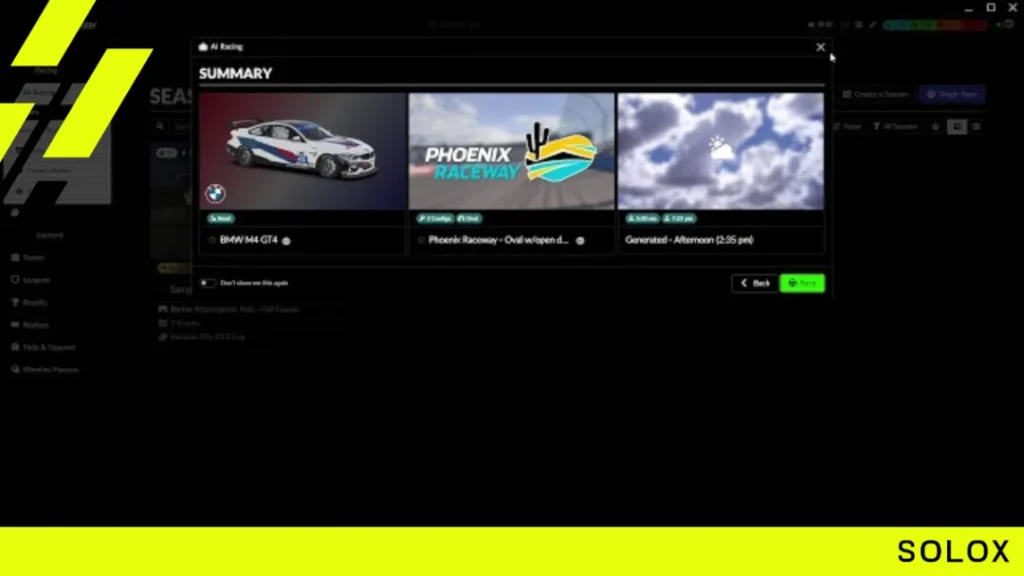The width and height of the screenshot is (1024, 576).
Task: Click the Results trophy icon
Action: (x=15, y=302)
